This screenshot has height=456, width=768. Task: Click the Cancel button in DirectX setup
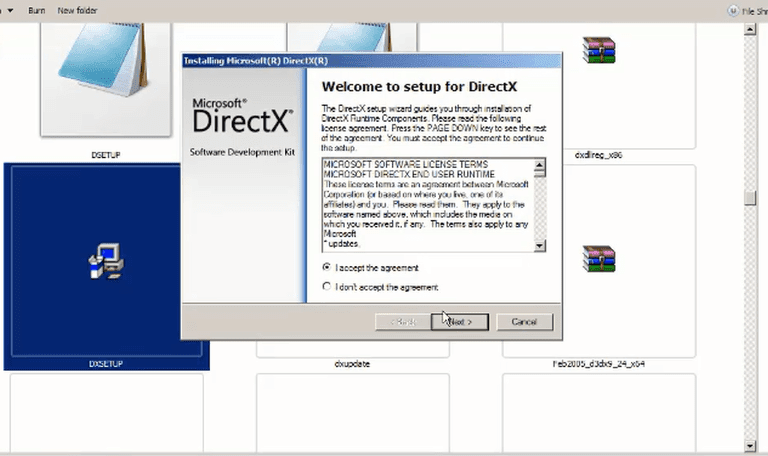524,322
